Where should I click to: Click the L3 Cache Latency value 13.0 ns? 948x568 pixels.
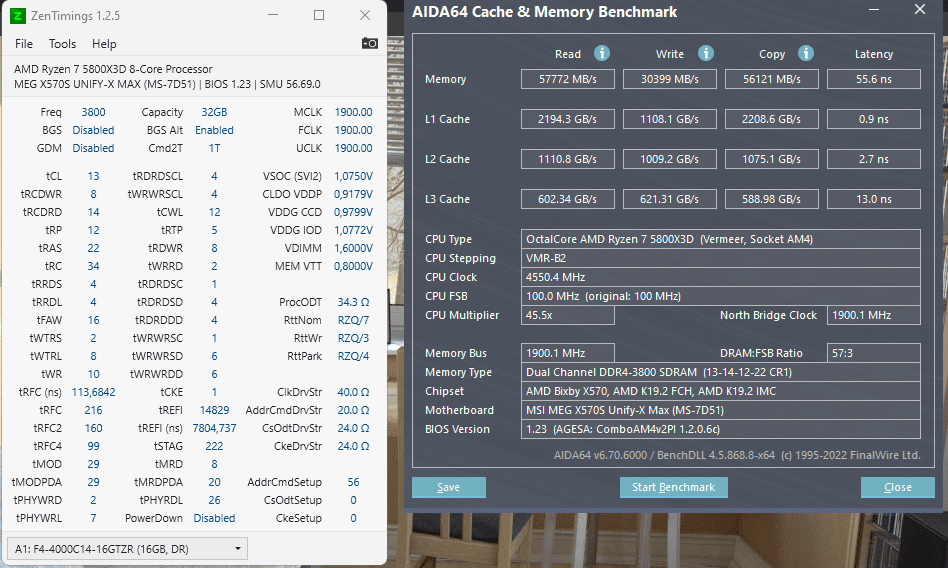coord(874,199)
